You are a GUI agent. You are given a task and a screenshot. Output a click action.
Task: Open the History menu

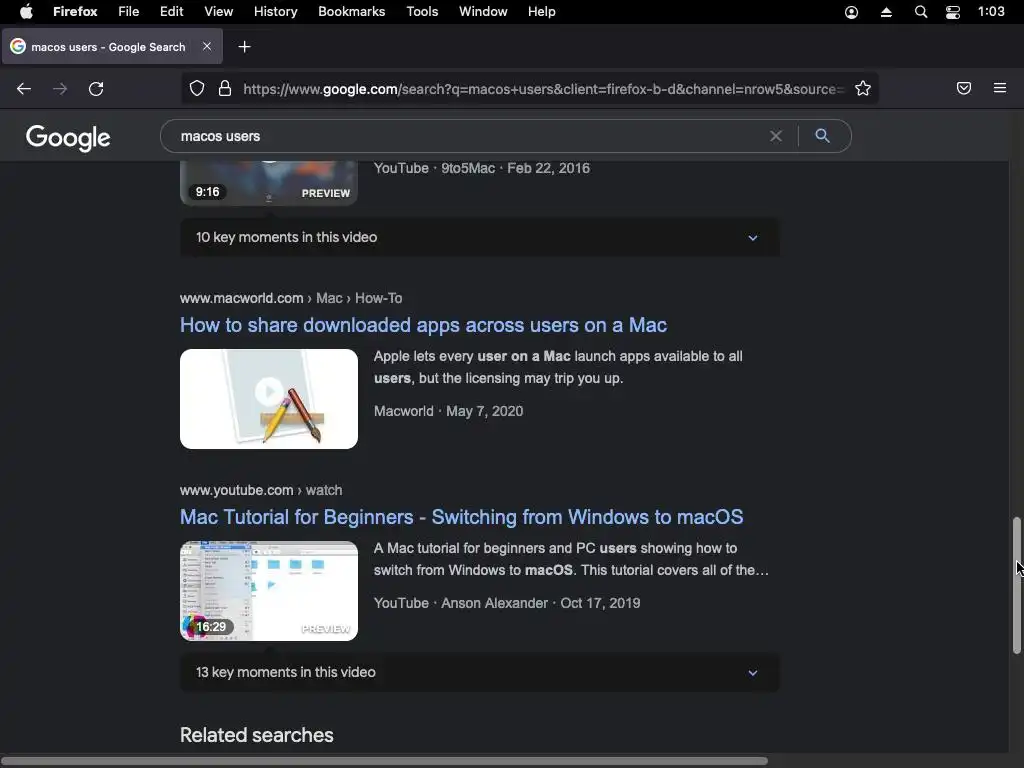click(x=276, y=12)
